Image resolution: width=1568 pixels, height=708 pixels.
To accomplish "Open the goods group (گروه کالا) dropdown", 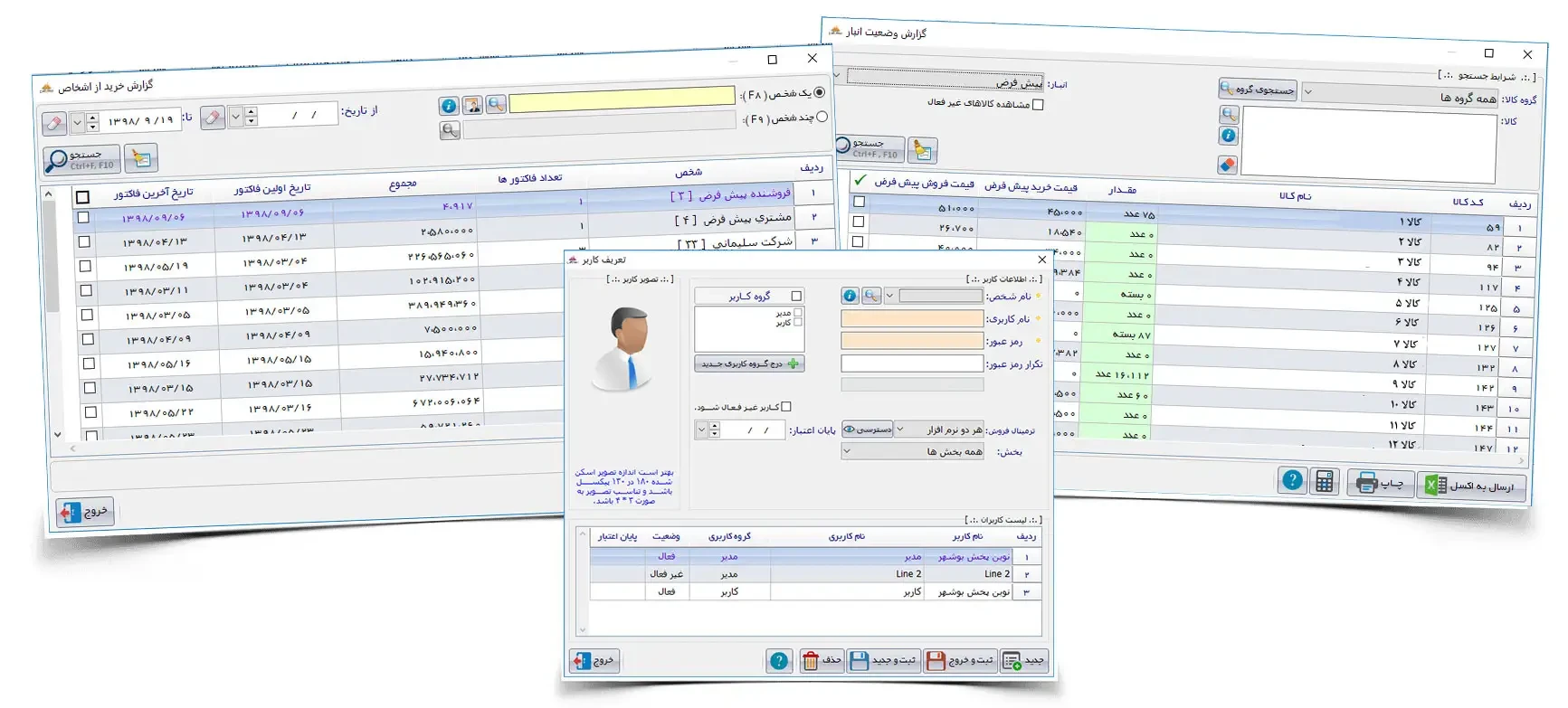I will (1402, 94).
